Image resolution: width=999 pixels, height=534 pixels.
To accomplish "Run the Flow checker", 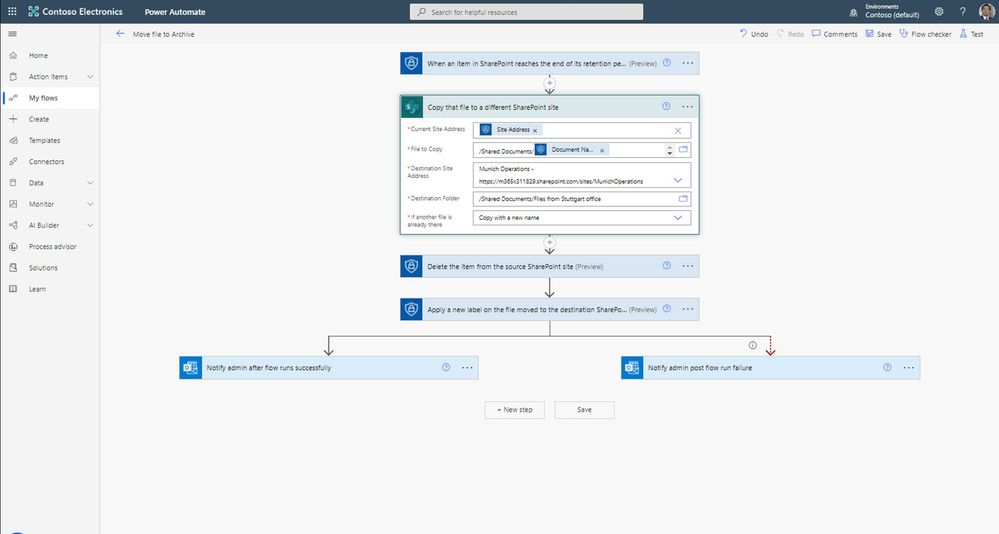I will pos(925,34).
